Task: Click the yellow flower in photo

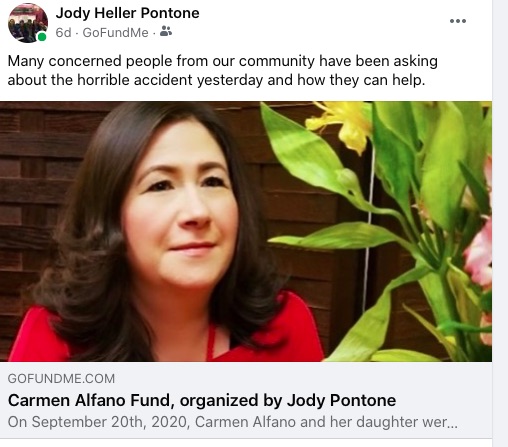Action: (344, 125)
